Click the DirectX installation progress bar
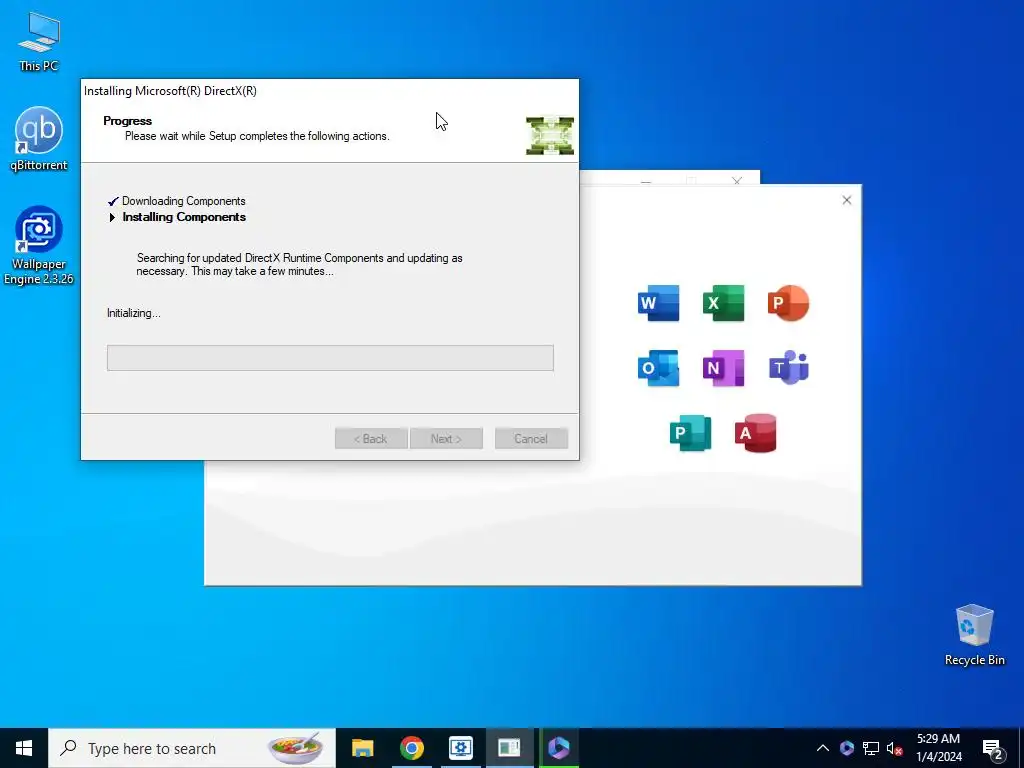This screenshot has height=768, width=1024. [x=330, y=358]
